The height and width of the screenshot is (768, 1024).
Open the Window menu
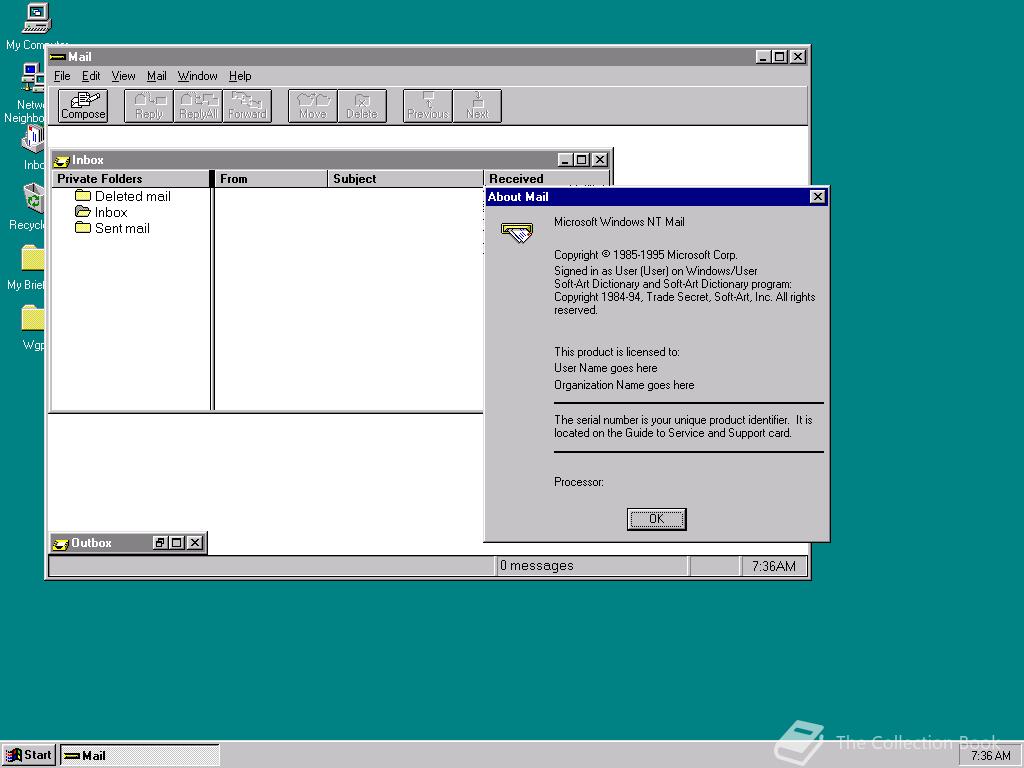tap(197, 76)
